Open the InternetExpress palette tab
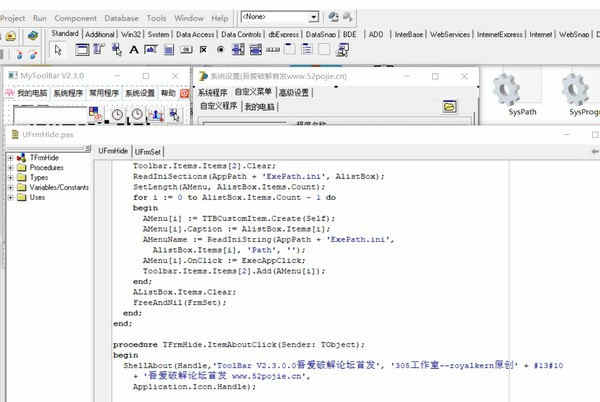This screenshot has height=402, width=600. 499,34
